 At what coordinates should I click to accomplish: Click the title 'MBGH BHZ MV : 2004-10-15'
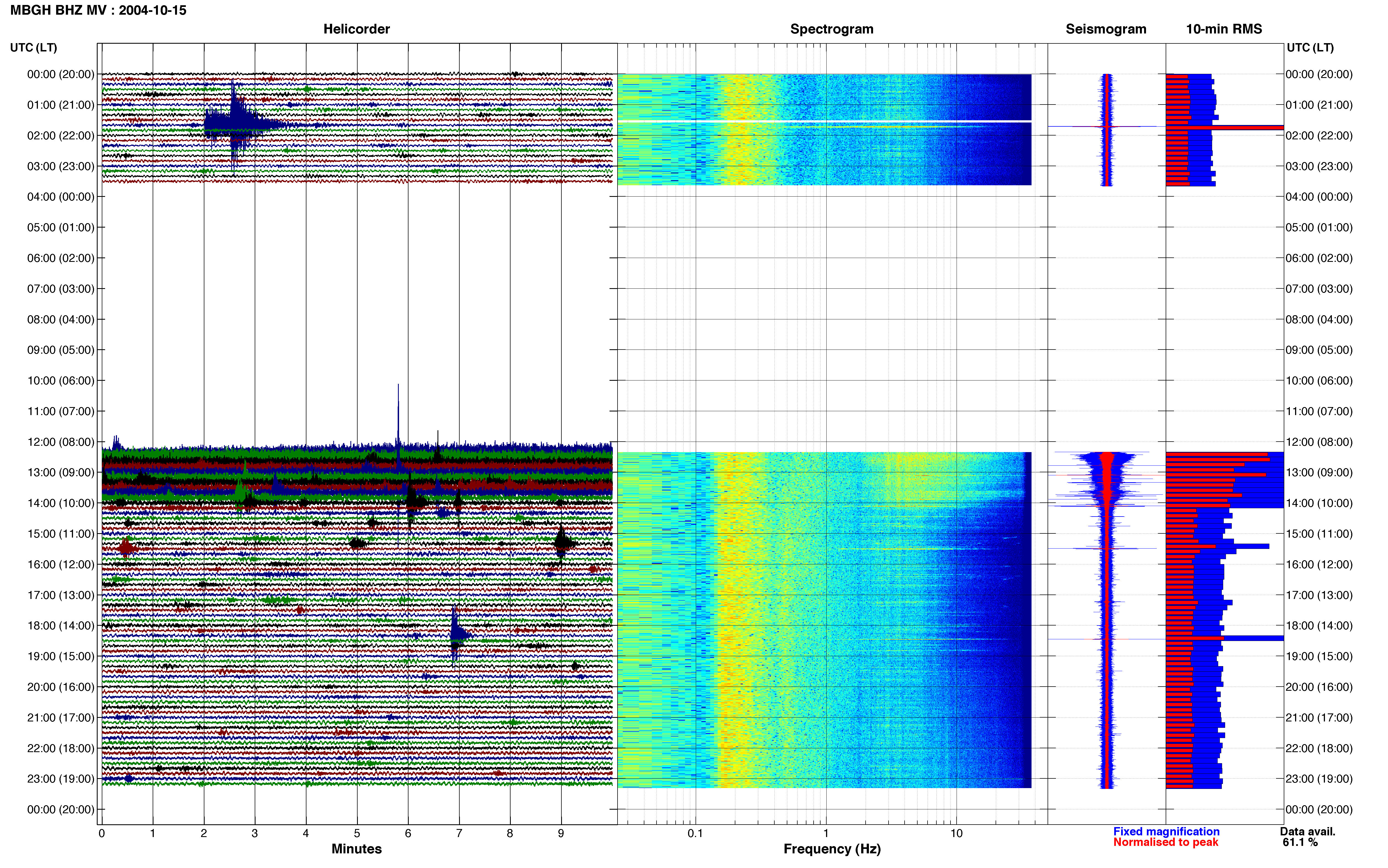click(98, 10)
